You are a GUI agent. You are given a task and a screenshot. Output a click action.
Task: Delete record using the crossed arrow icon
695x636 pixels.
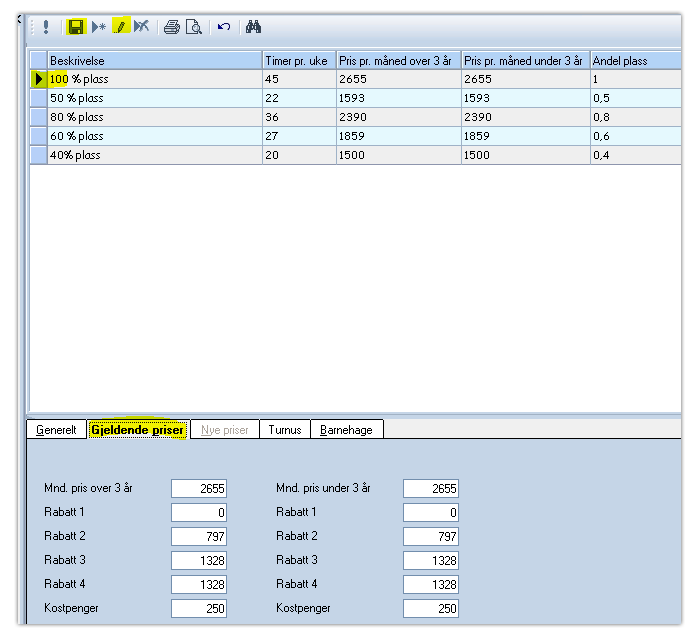(141, 27)
